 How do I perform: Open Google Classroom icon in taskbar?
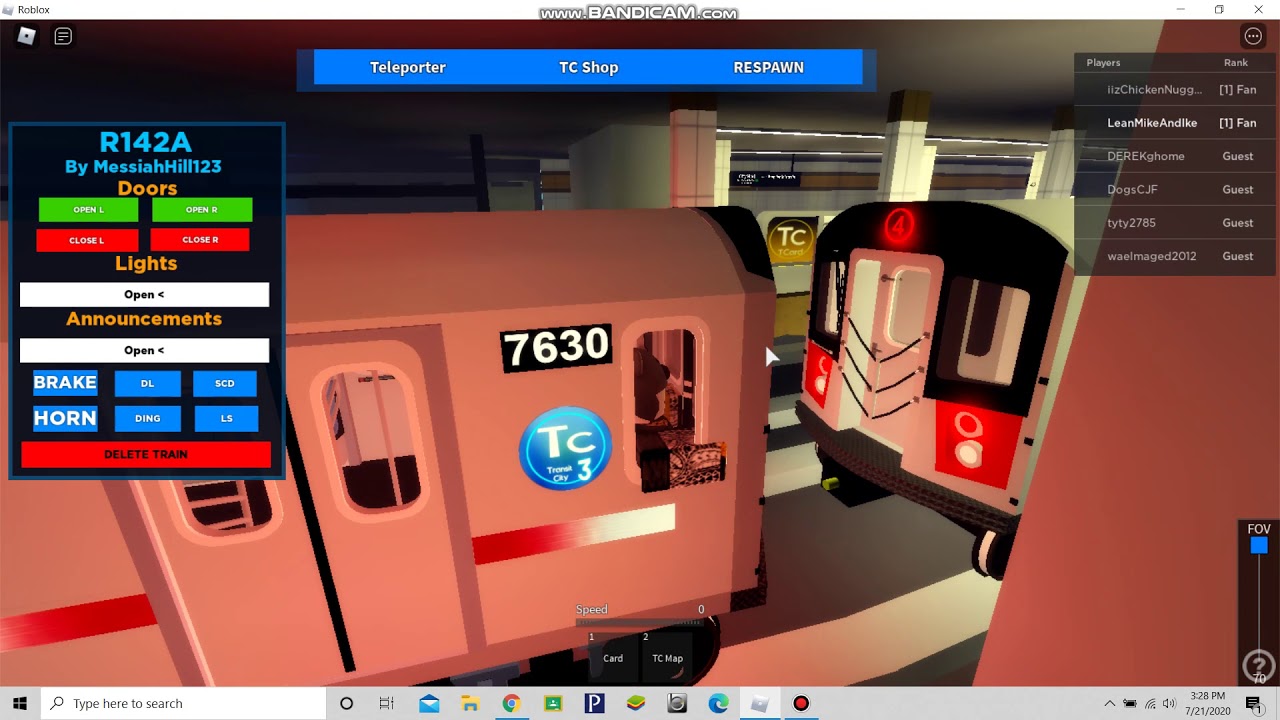[553, 703]
